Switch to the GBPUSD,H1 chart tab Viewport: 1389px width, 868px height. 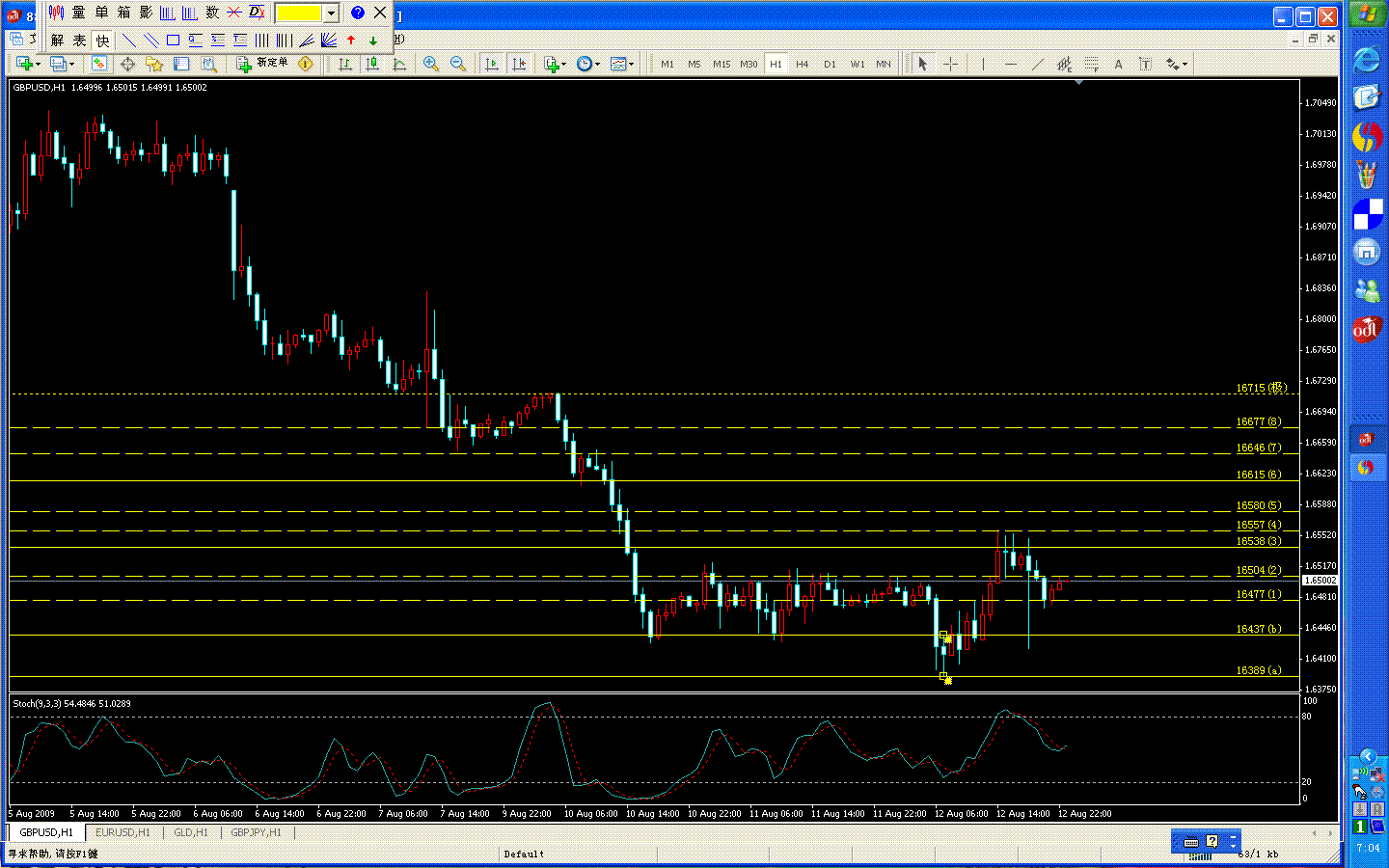46,832
